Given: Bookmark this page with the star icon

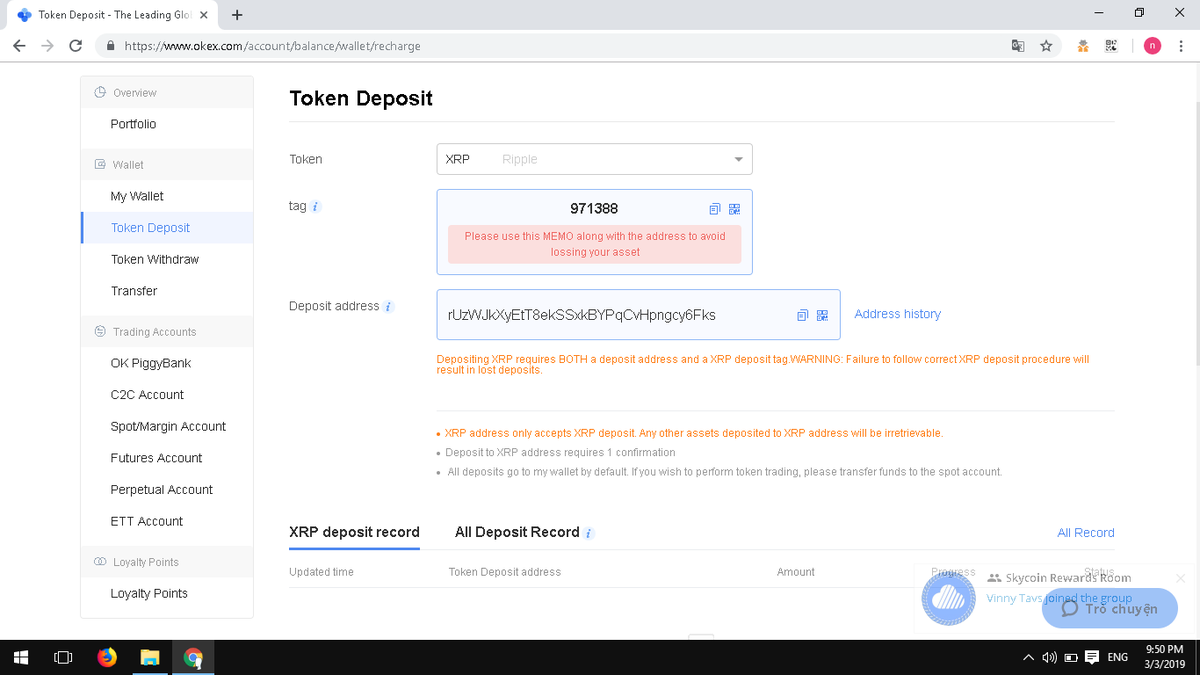Looking at the screenshot, I should 1046,46.
